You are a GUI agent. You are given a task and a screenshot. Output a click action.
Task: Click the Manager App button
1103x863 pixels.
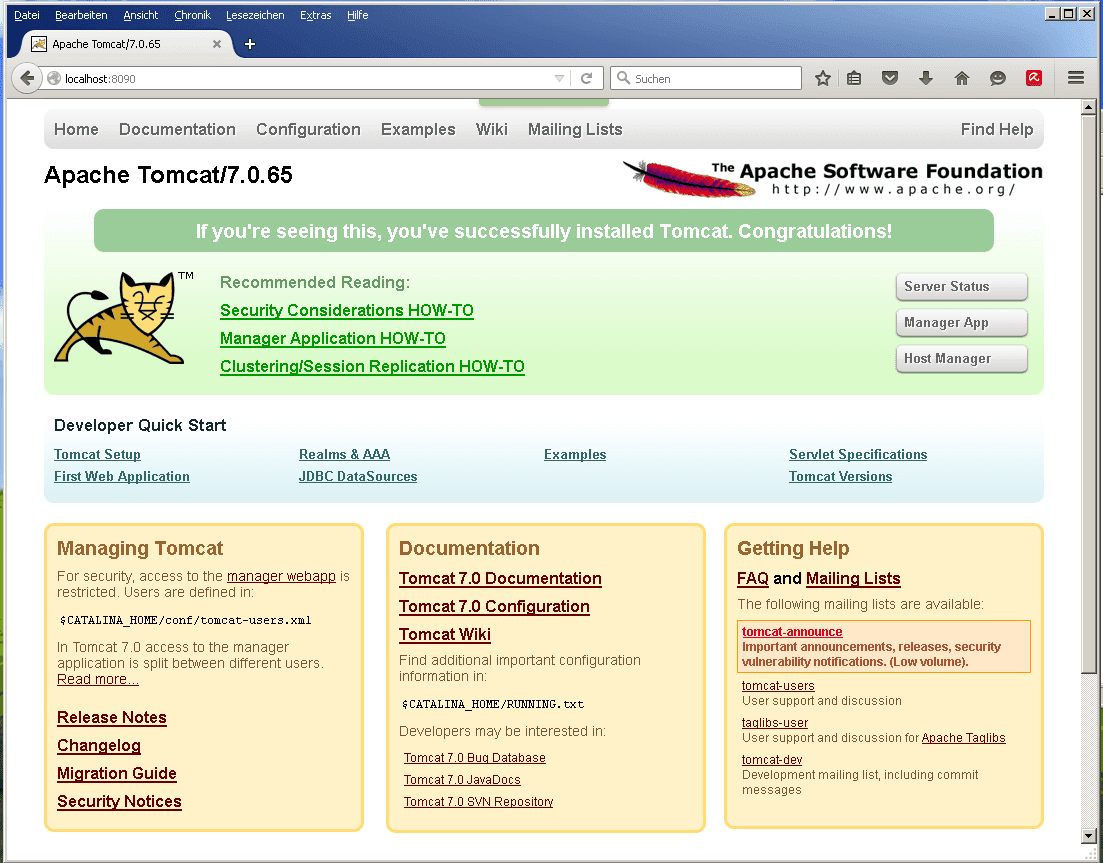[960, 322]
